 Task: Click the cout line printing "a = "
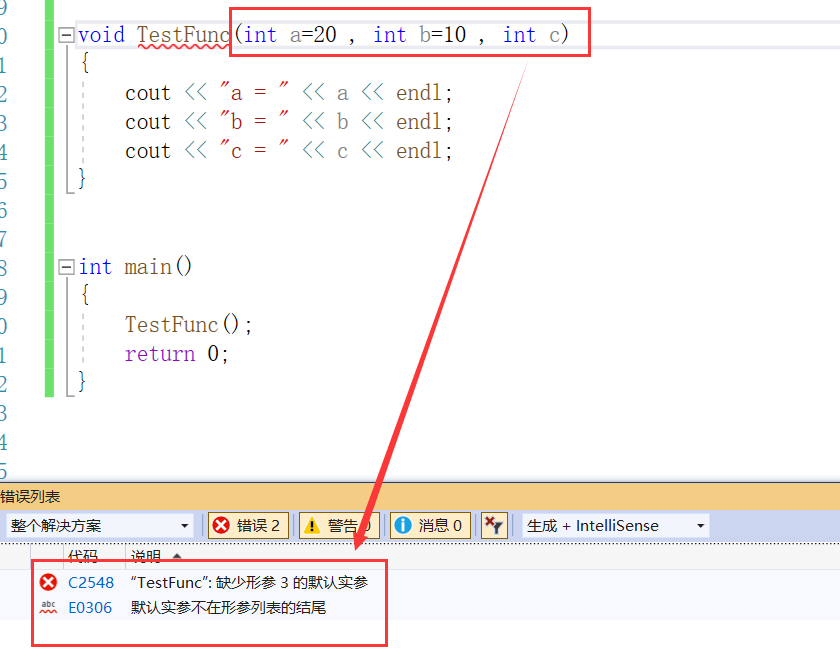(x=289, y=93)
